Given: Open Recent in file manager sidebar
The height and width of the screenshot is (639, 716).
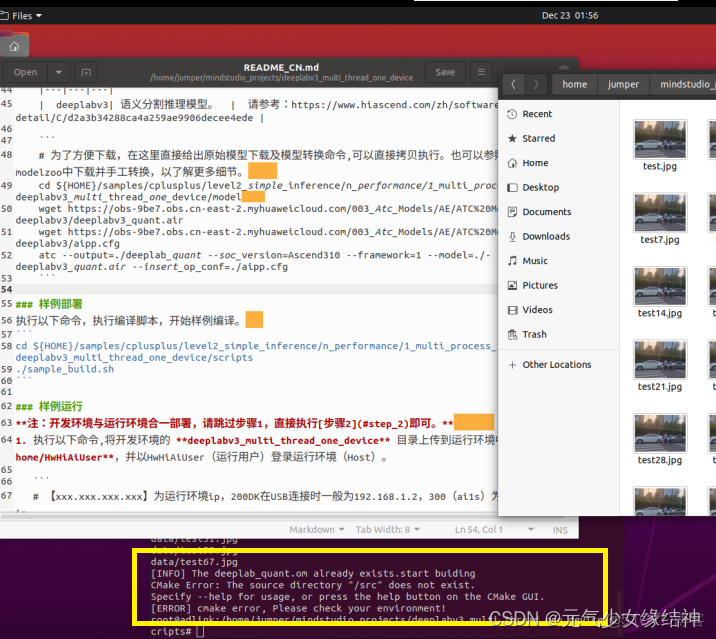Looking at the screenshot, I should 559,114.
